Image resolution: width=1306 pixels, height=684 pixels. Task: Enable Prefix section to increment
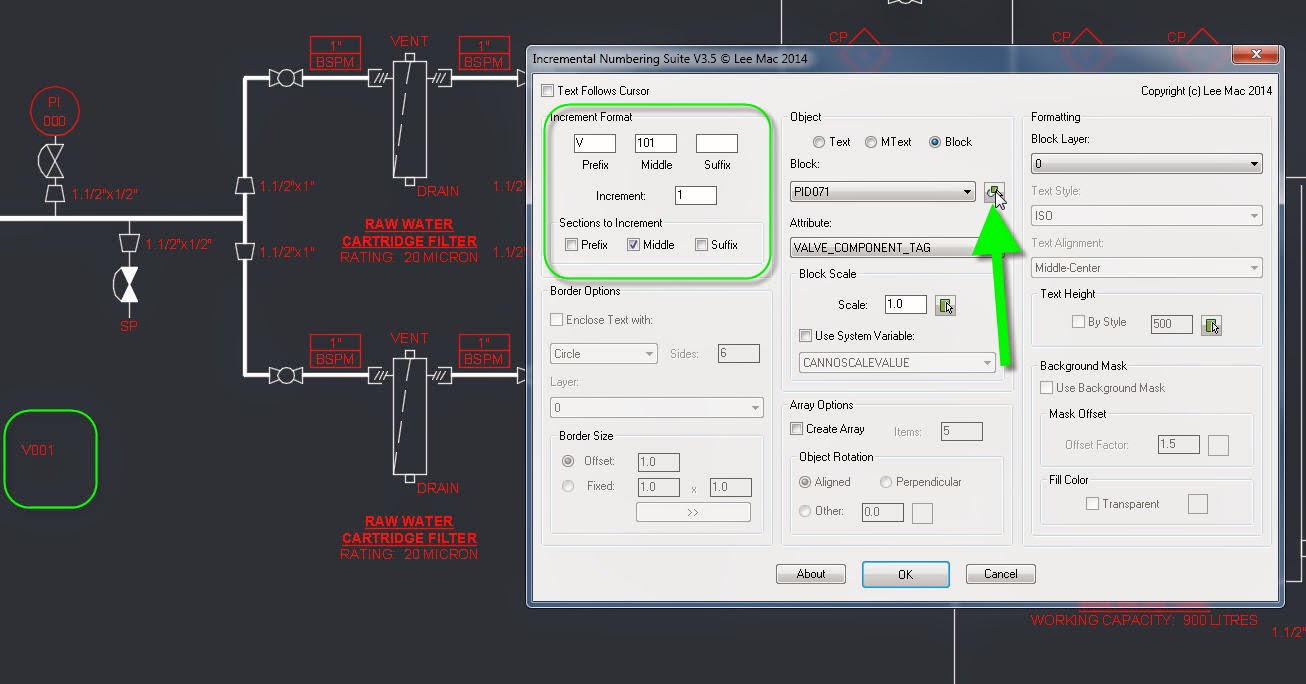[571, 245]
